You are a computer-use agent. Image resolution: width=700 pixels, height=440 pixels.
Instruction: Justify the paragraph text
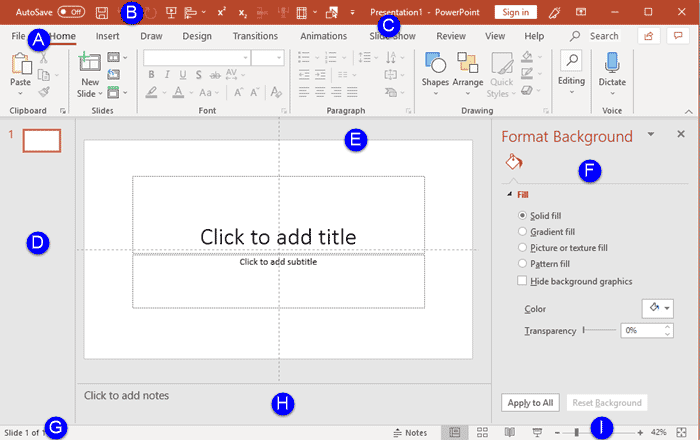click(x=352, y=92)
